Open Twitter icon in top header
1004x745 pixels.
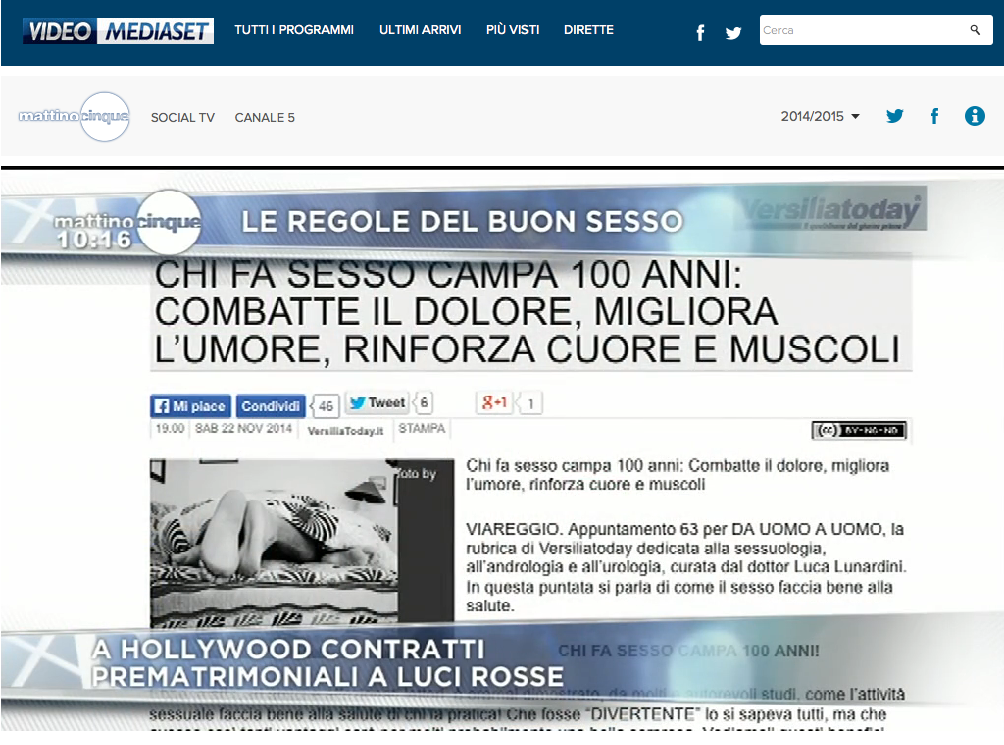(x=733, y=33)
